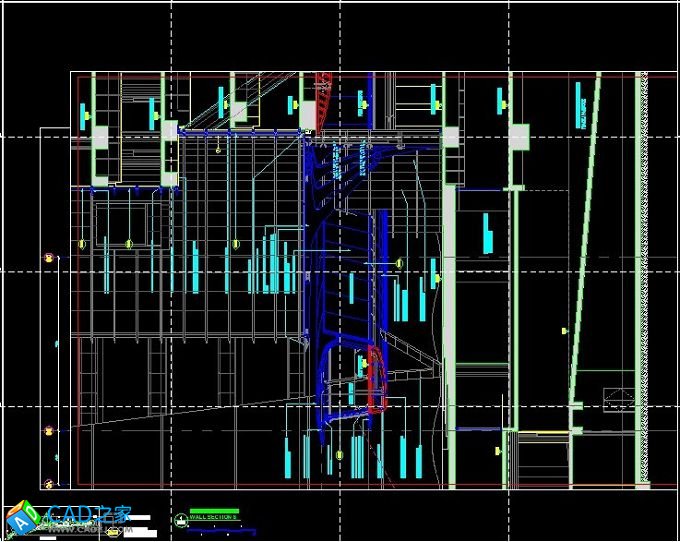Click the CAD之家 colorful cube logo
This screenshot has width=680, height=542.
(x=21, y=517)
